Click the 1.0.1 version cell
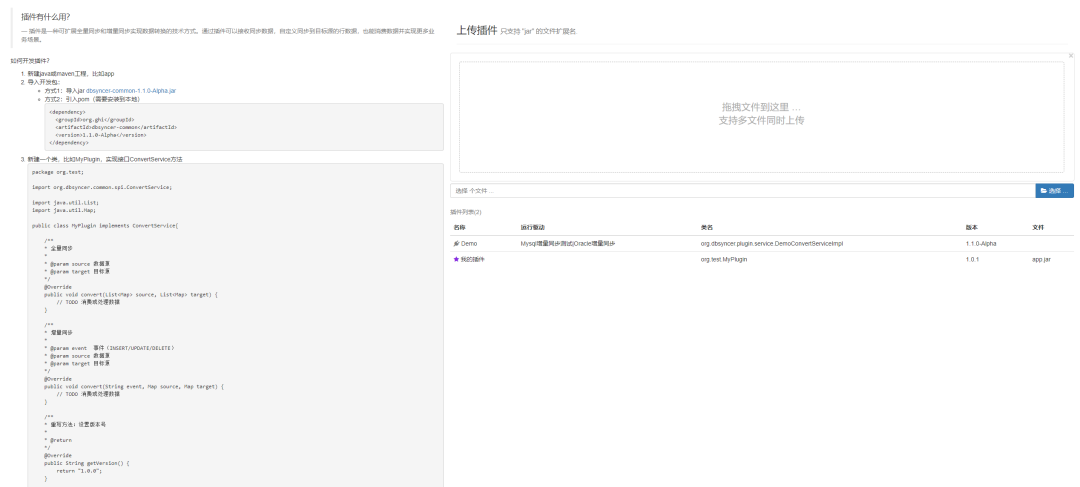Viewport: 1080px width, 487px height. 972,259
